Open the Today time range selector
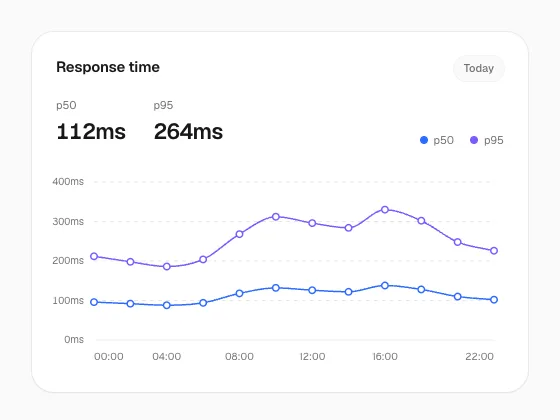This screenshot has height=420, width=560. click(479, 68)
